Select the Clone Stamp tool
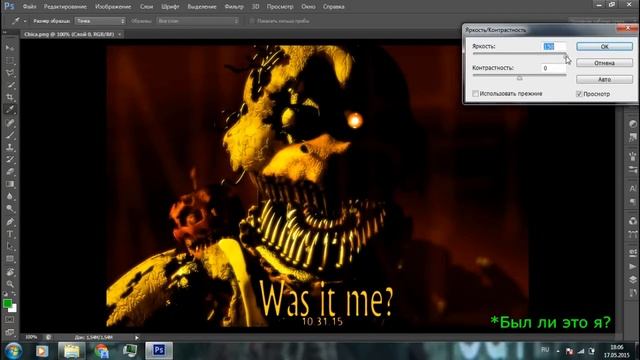Image resolution: width=640 pixels, height=360 pixels. (x=10, y=147)
